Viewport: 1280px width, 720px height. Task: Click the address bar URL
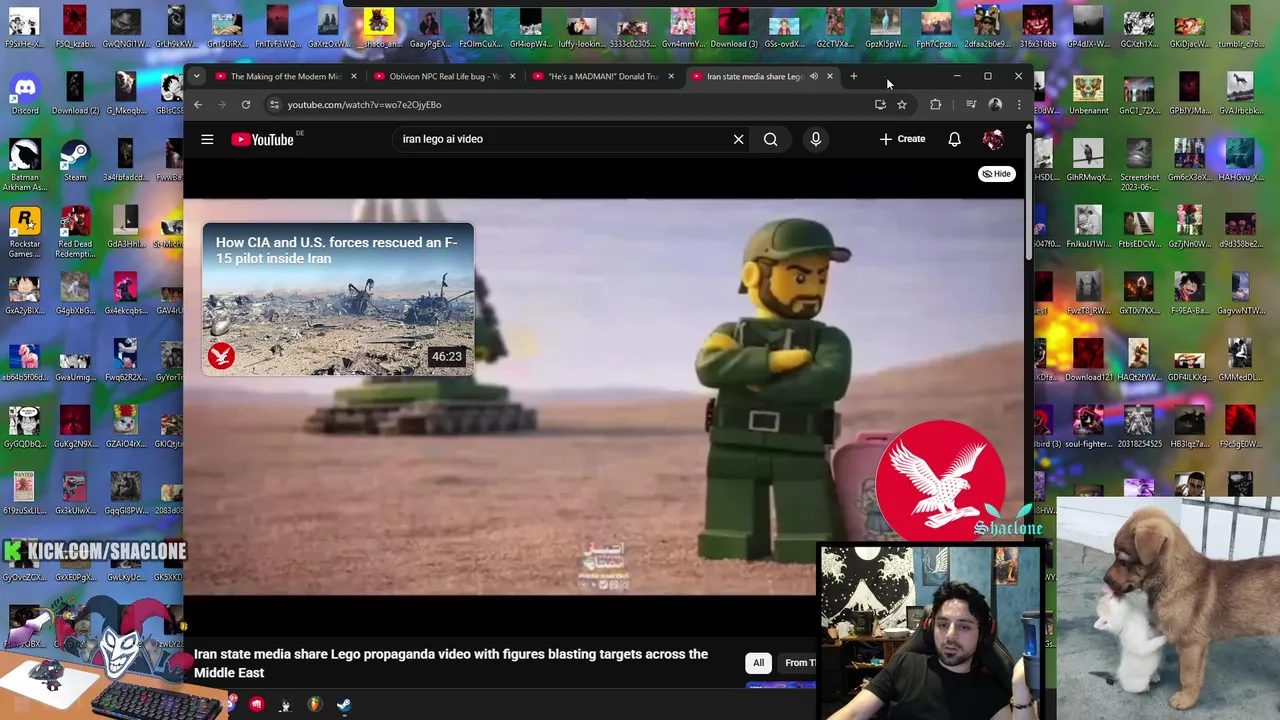coord(364,104)
